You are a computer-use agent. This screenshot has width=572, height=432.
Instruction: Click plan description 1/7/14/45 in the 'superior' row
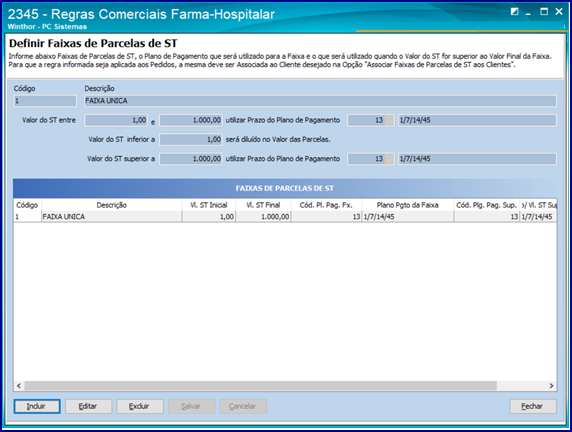point(477,159)
